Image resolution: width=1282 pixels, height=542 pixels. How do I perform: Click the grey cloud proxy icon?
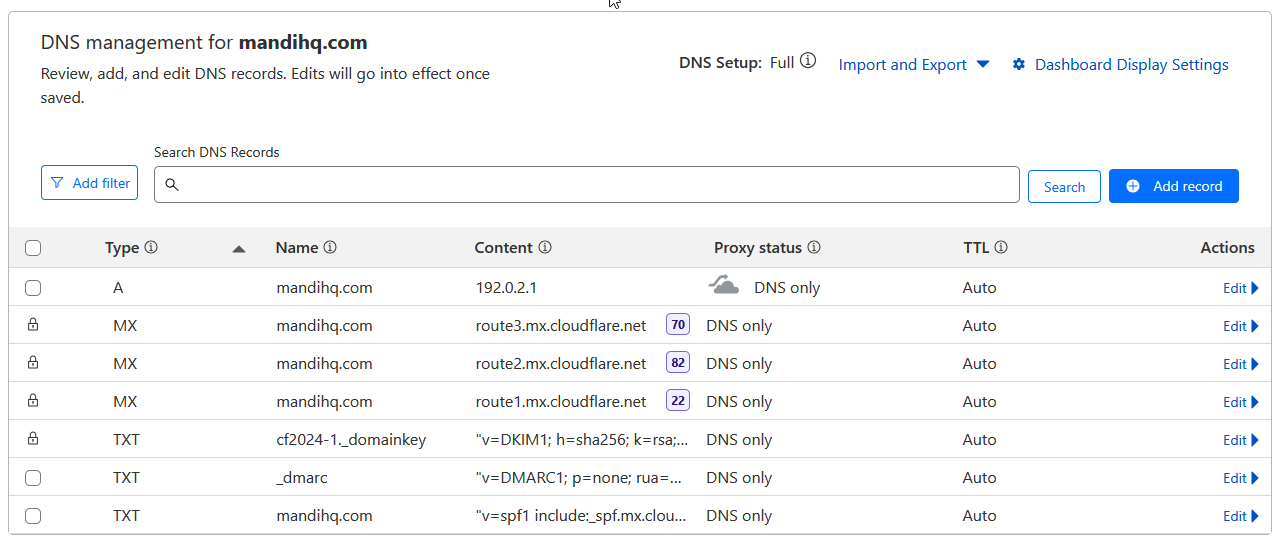tap(724, 287)
